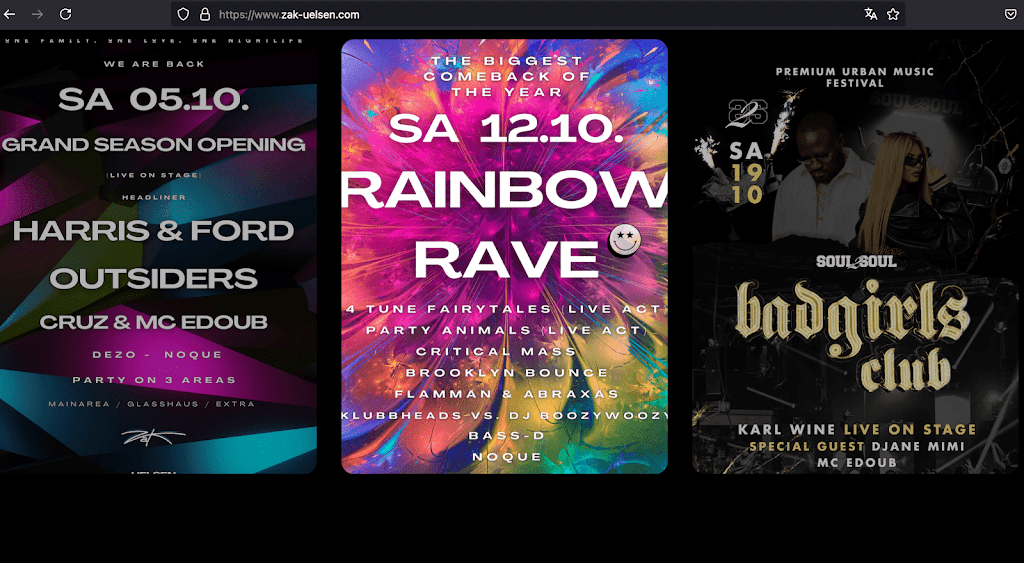
Task: Click the translate page icon
Action: (x=871, y=14)
